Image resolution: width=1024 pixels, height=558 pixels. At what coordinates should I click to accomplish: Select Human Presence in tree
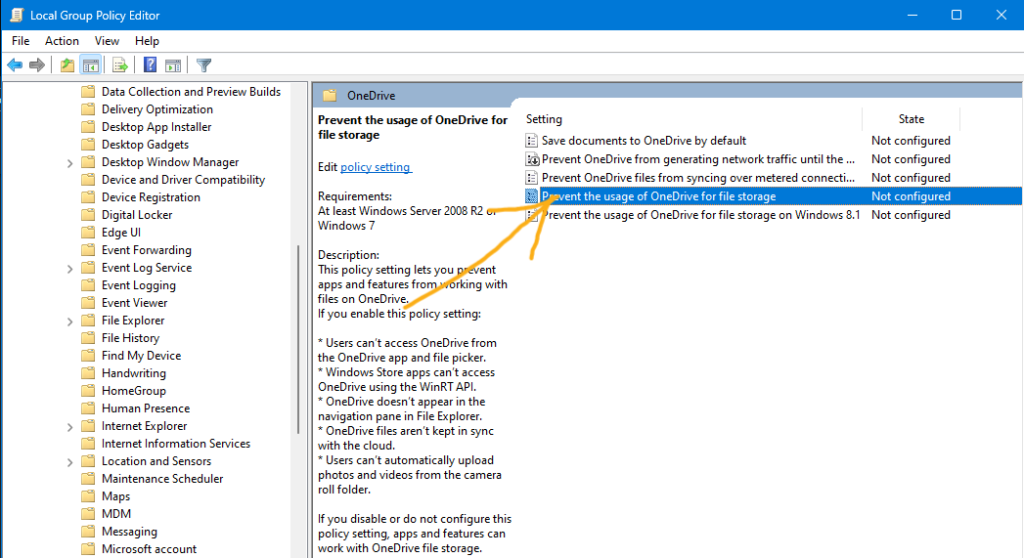[x=146, y=408]
